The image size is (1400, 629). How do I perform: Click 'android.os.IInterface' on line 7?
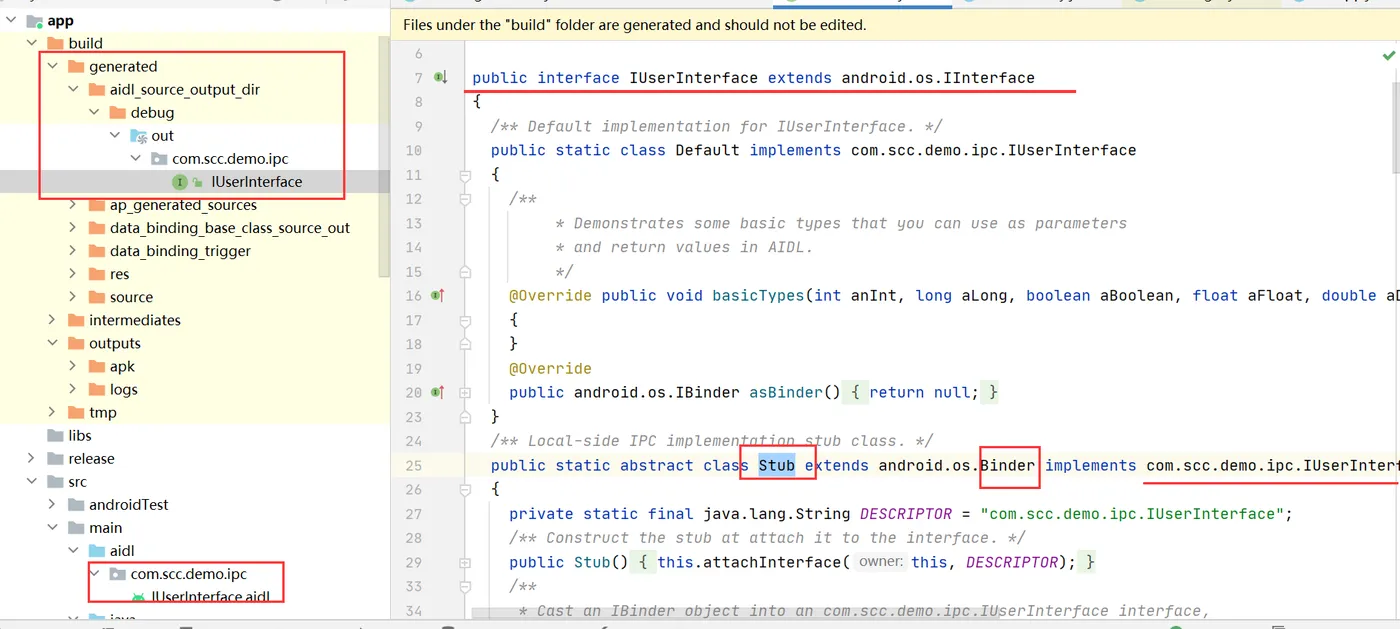click(x=938, y=77)
